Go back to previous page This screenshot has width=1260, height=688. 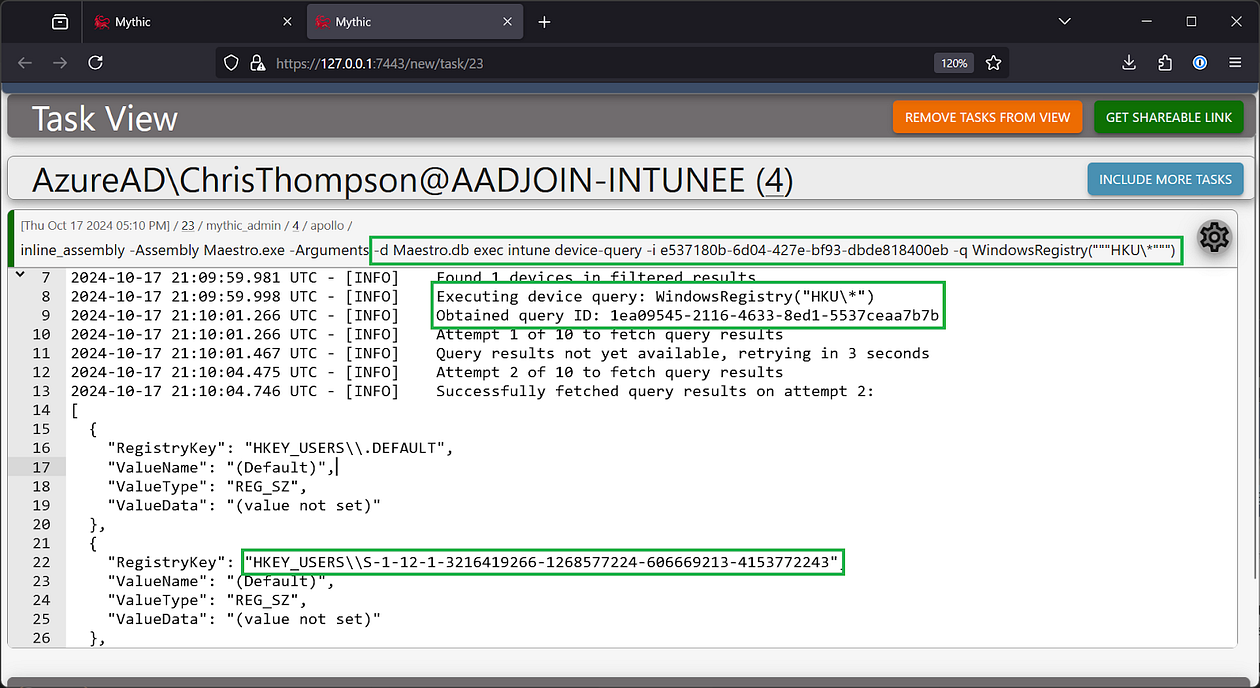[25, 62]
